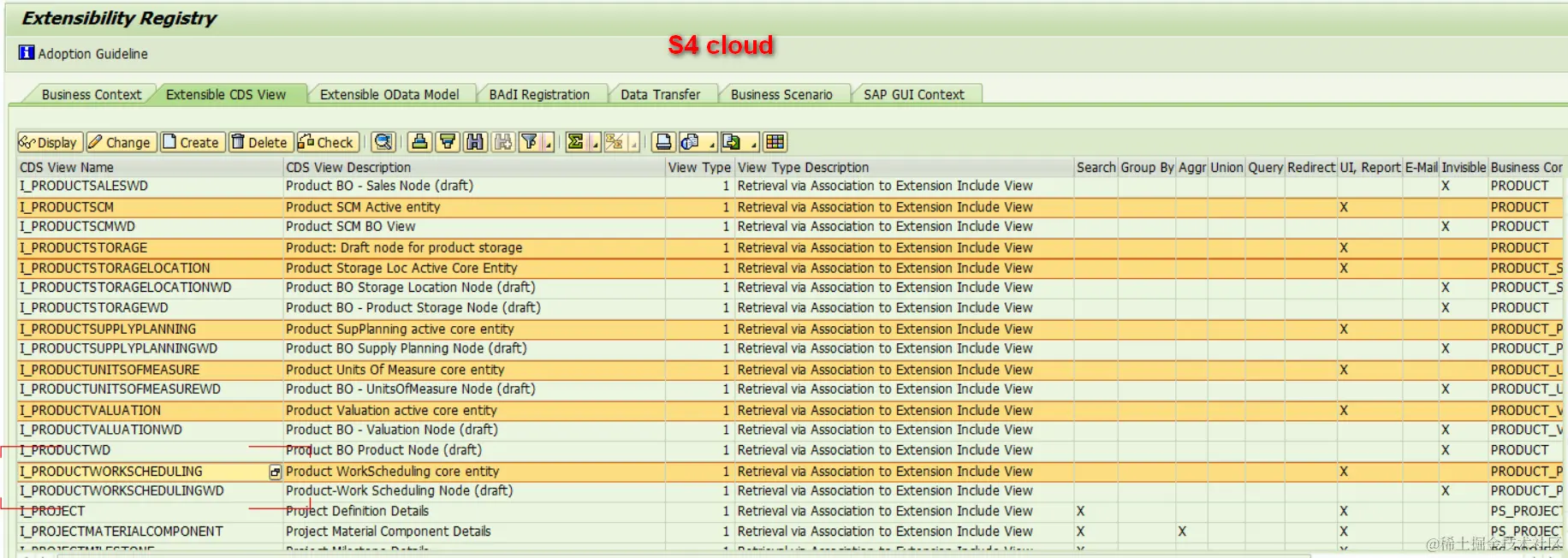
Task: Open the Extensible OData Model tab
Action: 389,94
